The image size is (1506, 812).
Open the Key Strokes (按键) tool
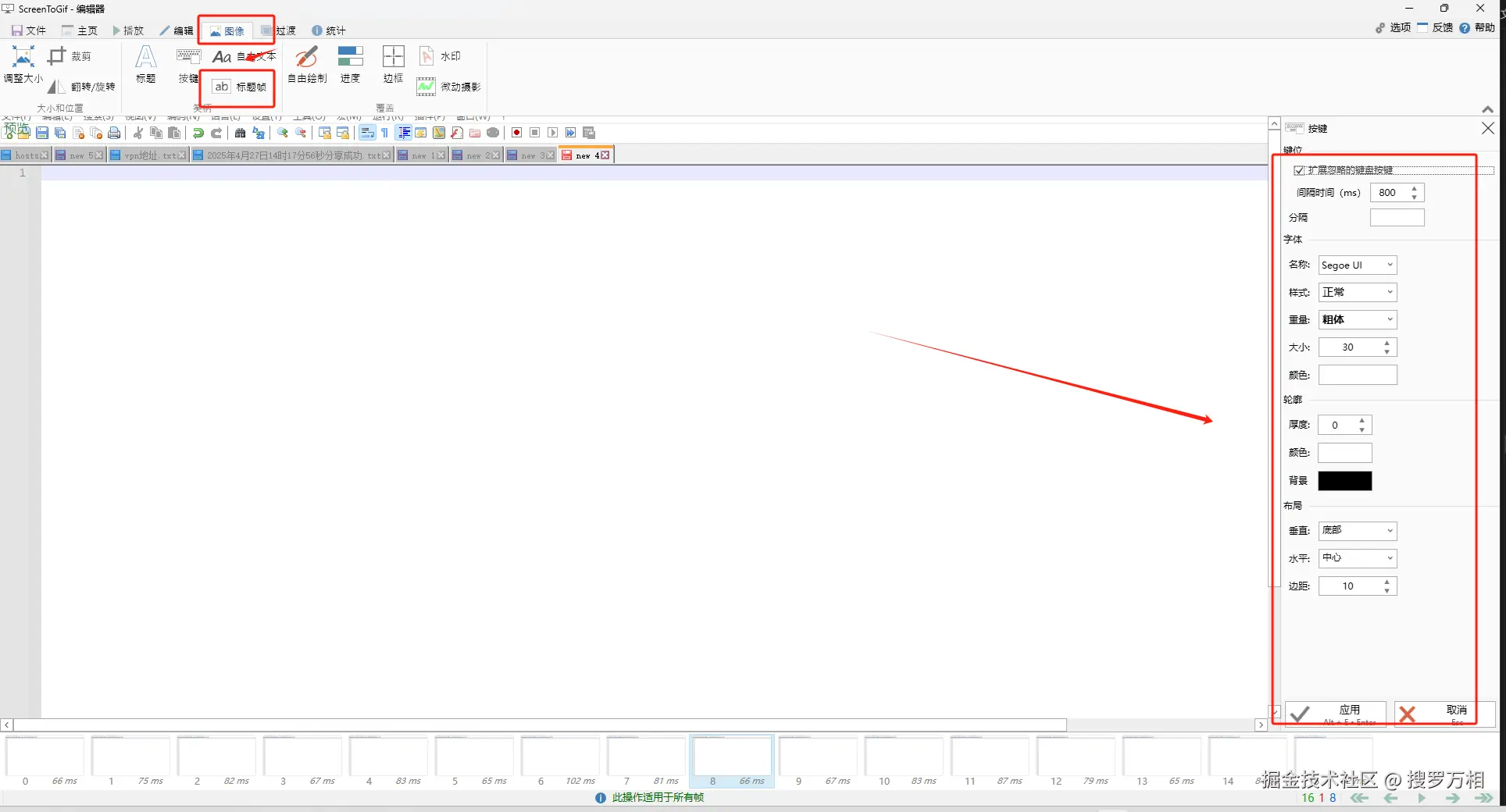pos(188,66)
